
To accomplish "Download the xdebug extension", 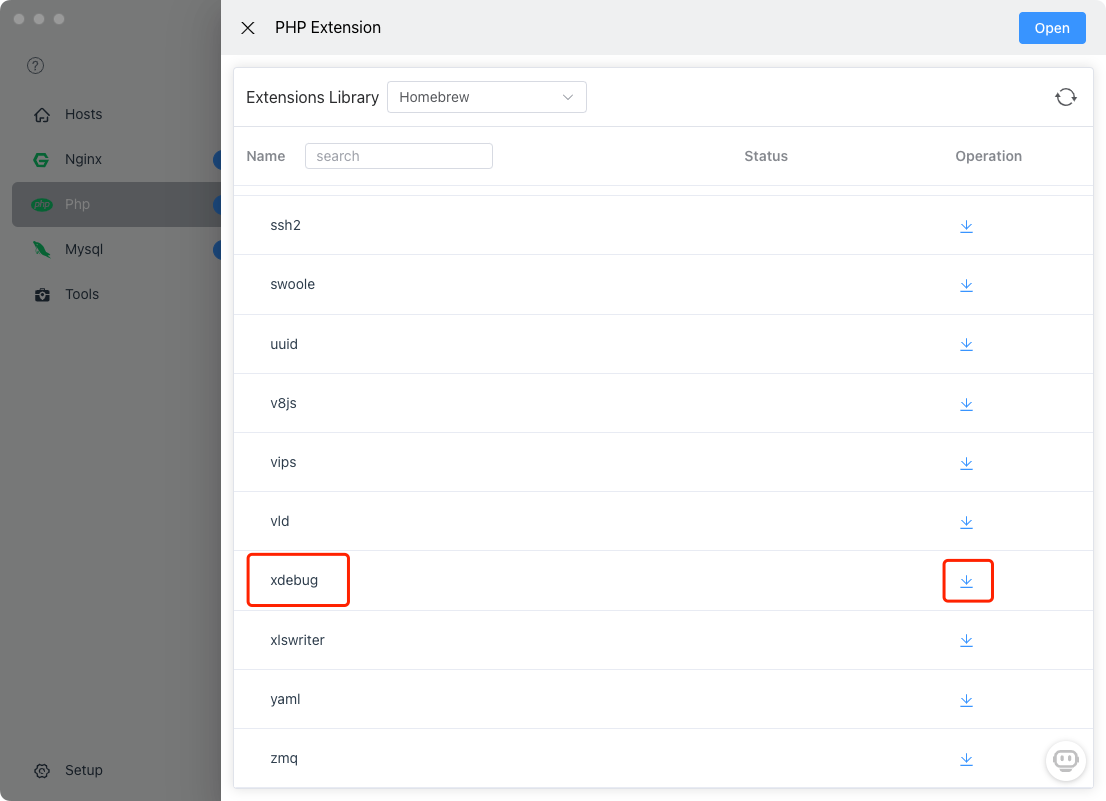I will [966, 582].
